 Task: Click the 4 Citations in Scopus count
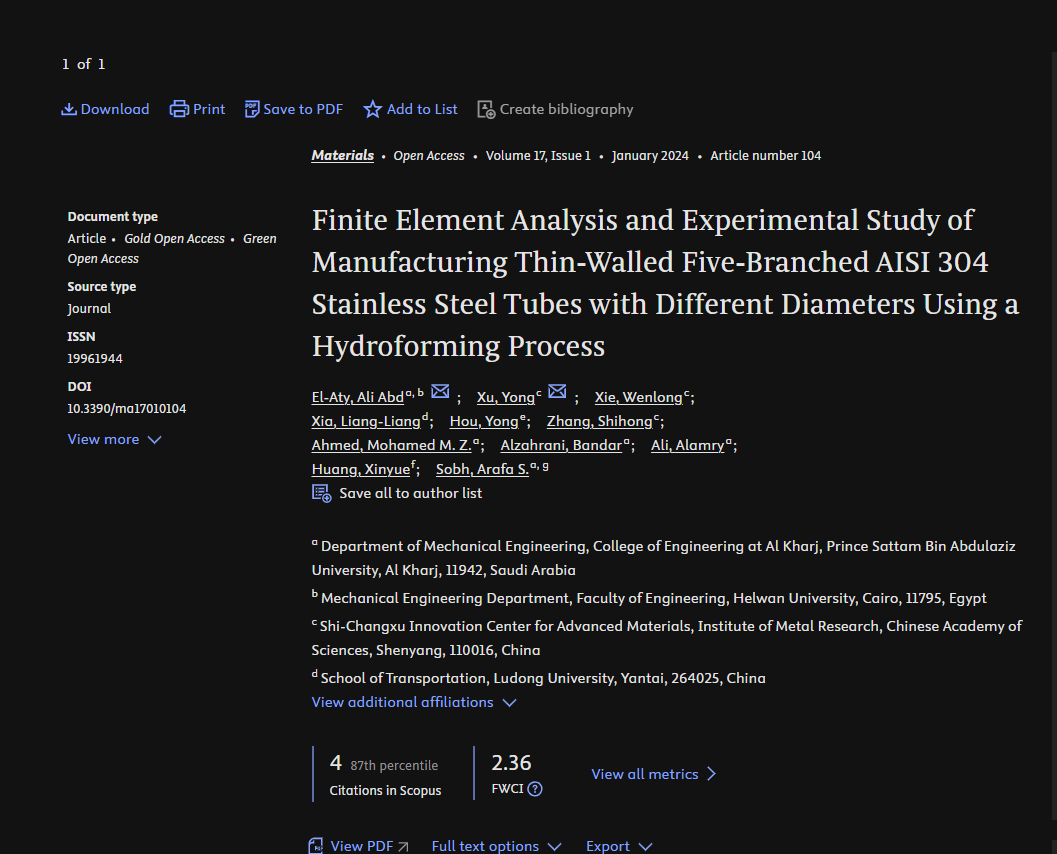[336, 763]
